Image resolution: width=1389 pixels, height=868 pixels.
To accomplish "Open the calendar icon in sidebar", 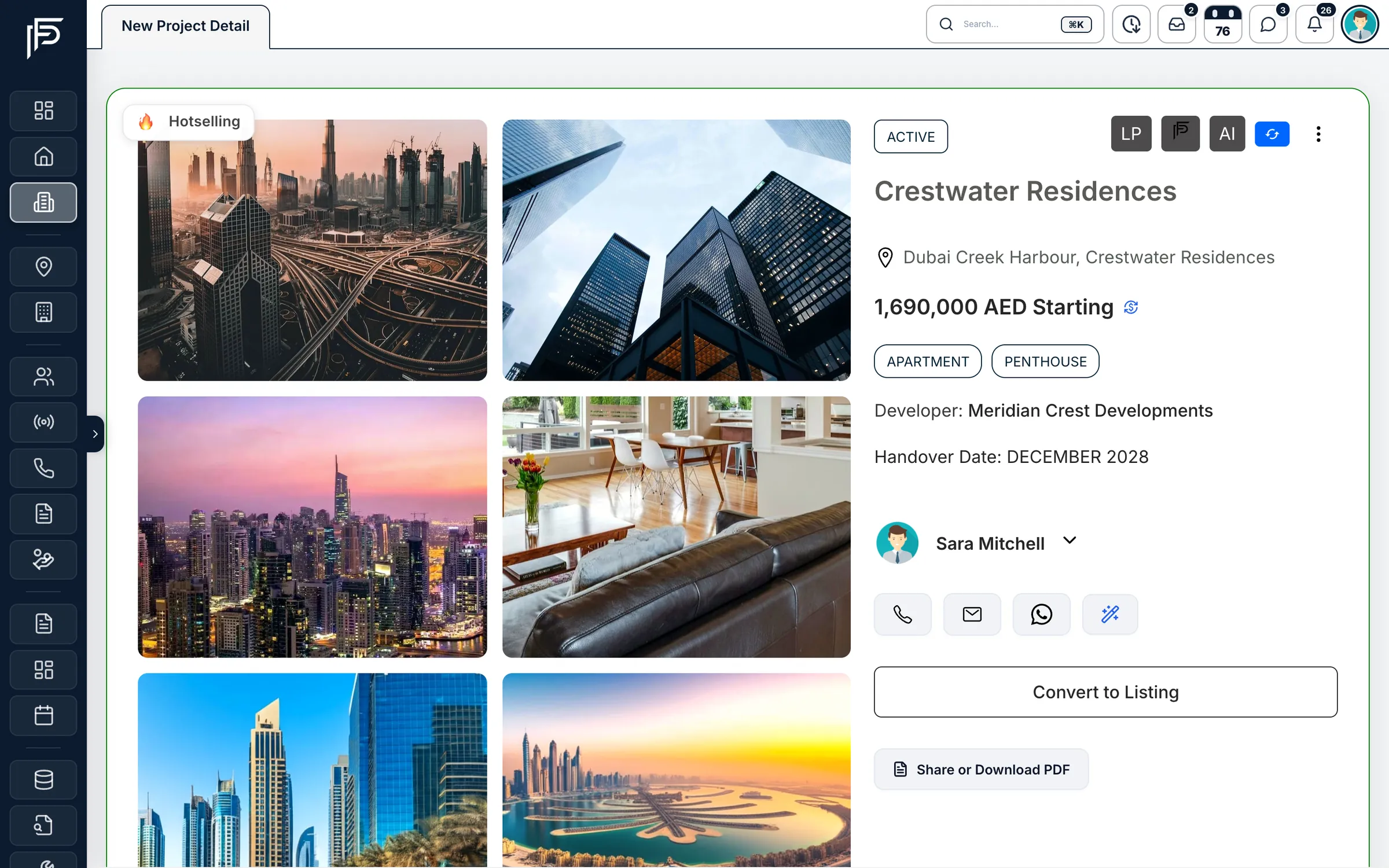I will 43,715.
